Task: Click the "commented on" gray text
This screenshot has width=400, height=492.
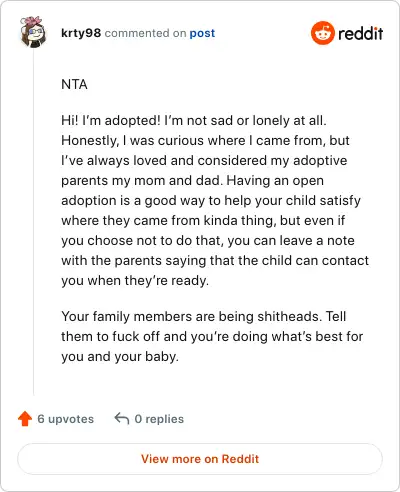Action: pyautogui.click(x=145, y=33)
